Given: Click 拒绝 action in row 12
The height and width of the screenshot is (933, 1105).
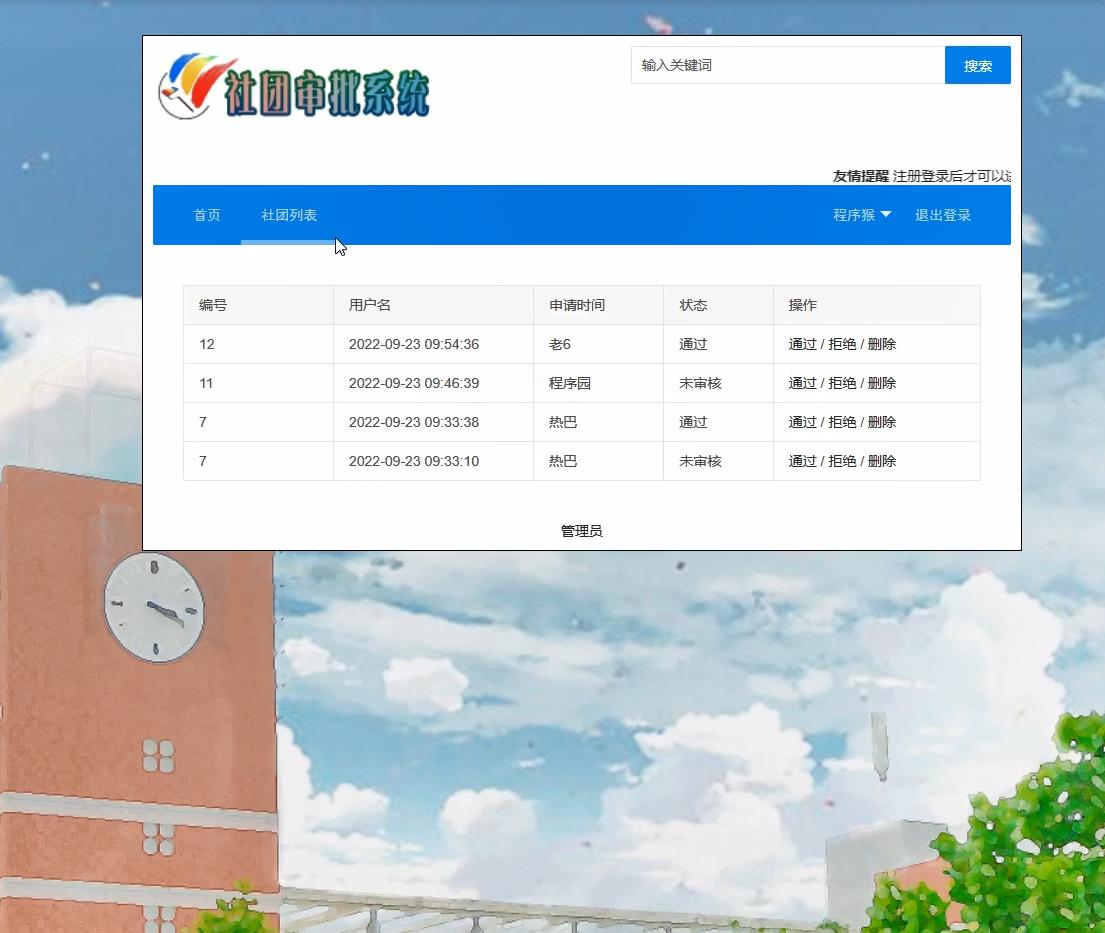Looking at the screenshot, I should pyautogui.click(x=842, y=344).
